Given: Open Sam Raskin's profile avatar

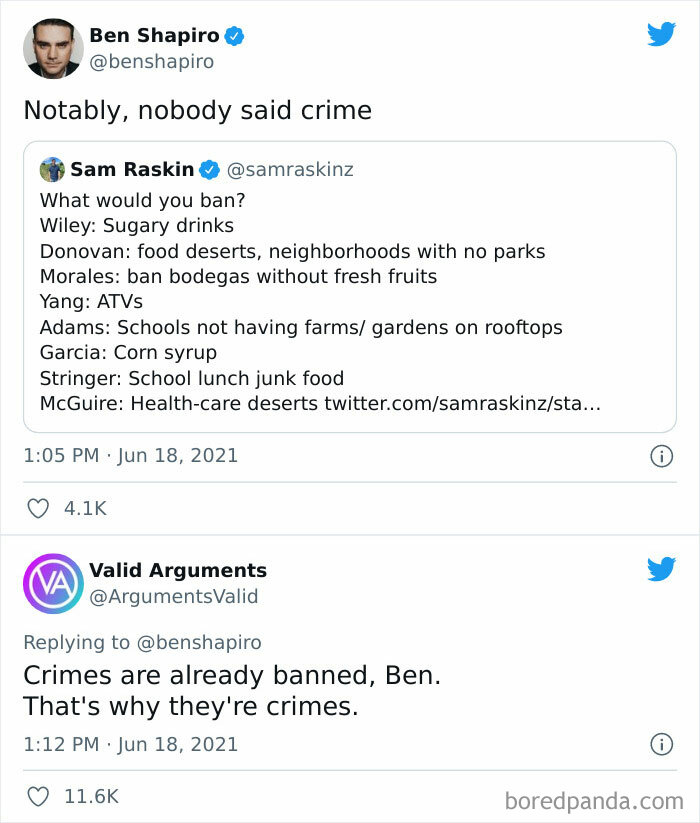Looking at the screenshot, I should 53,168.
